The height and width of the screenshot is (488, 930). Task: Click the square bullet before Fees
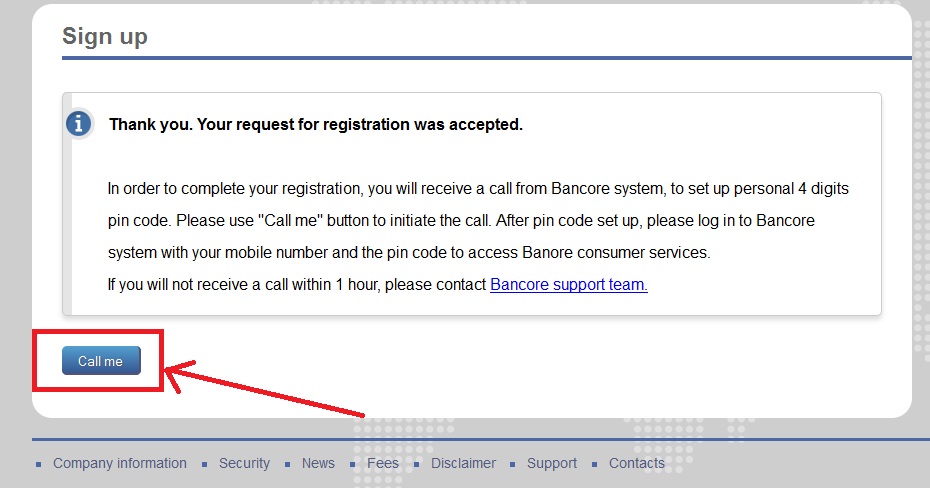point(352,465)
